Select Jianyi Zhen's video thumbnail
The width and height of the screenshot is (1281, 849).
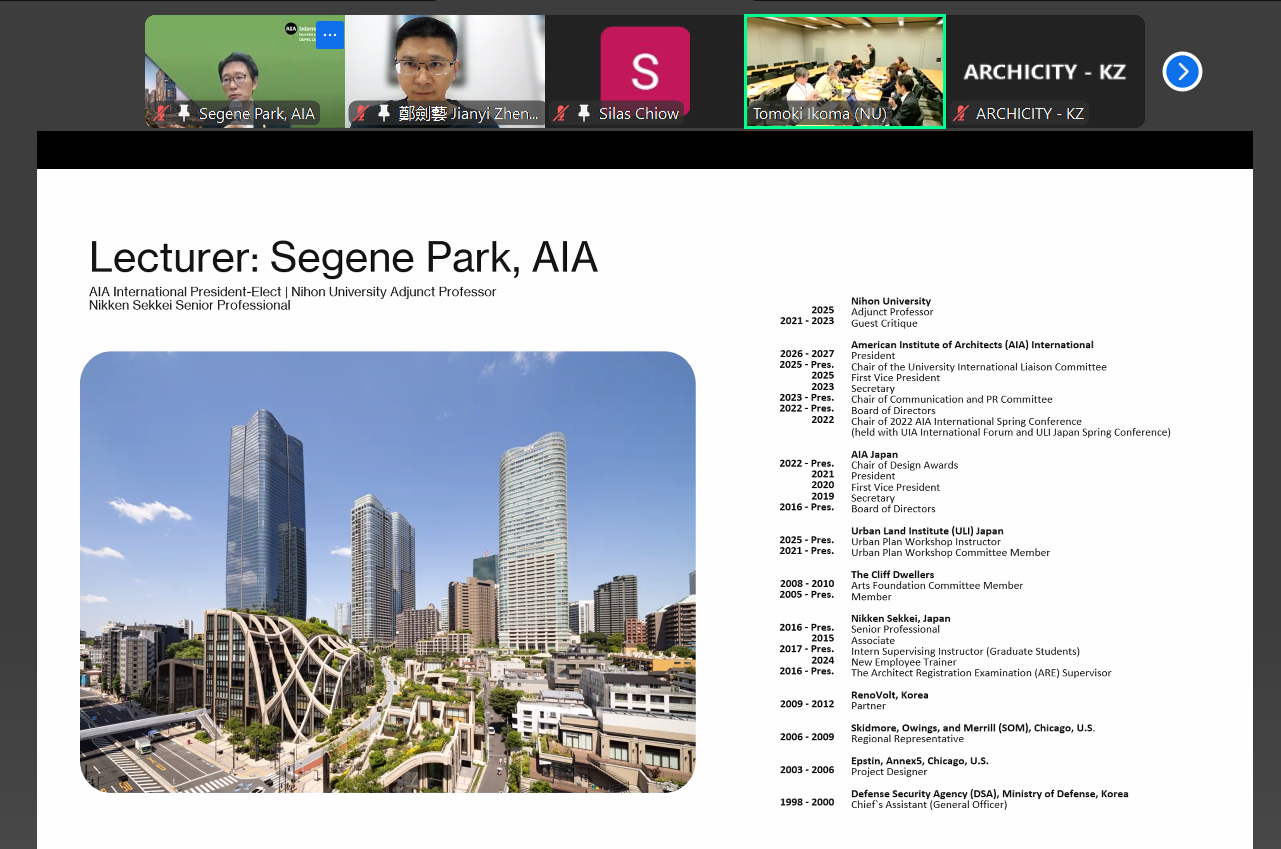[445, 71]
